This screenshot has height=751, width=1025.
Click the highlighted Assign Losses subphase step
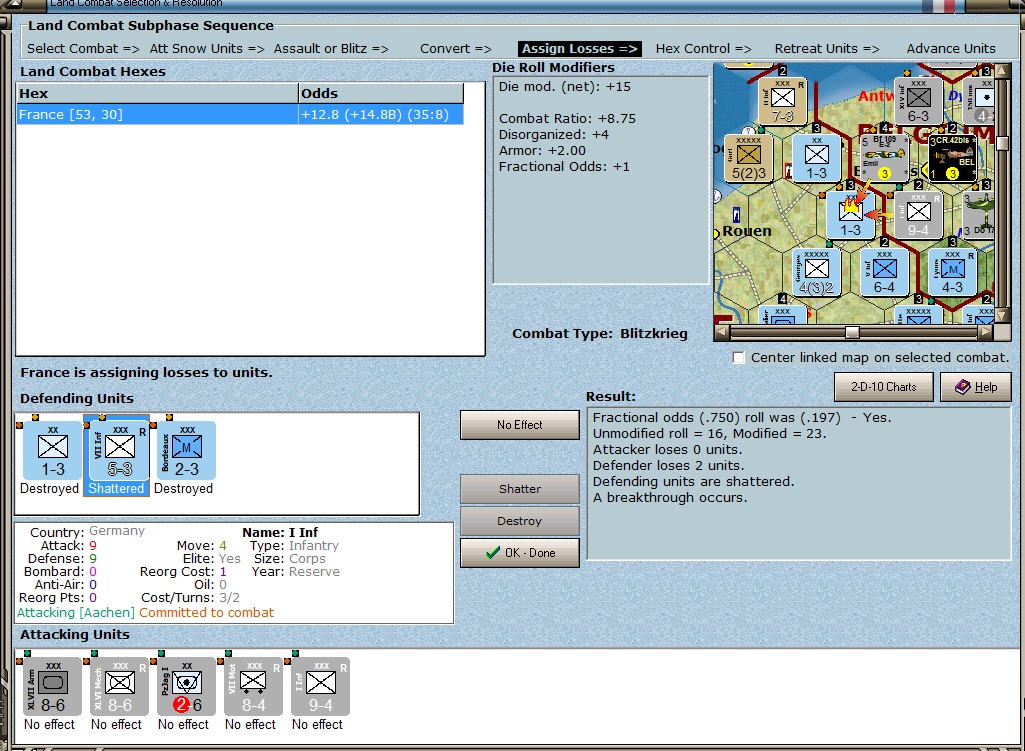pyautogui.click(x=579, y=48)
